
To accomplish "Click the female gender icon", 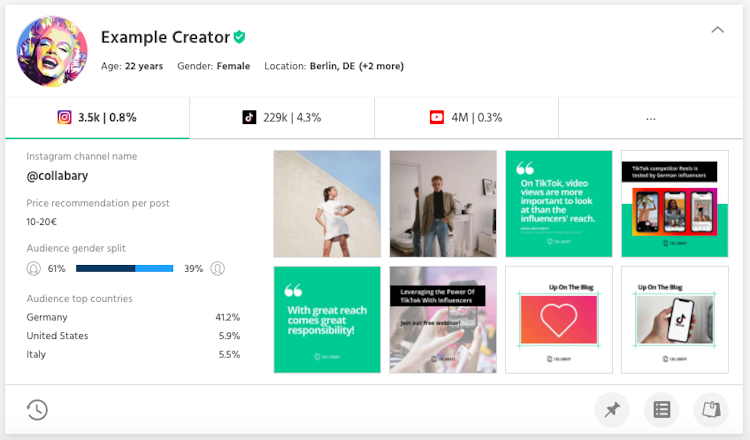I will point(33,268).
